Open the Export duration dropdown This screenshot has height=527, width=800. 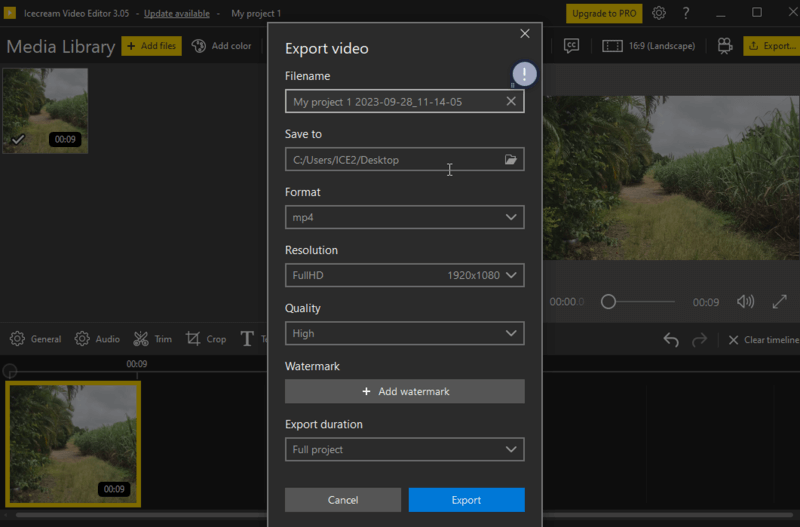405,449
